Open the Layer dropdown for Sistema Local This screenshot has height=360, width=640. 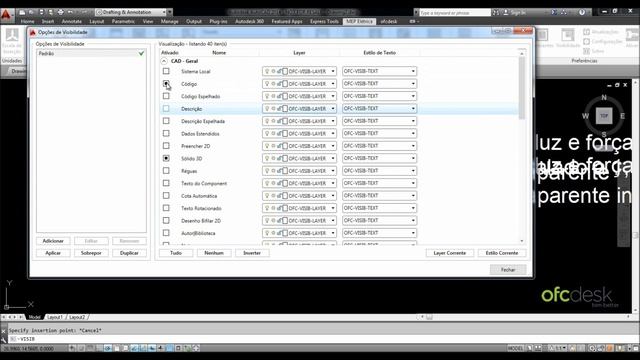click(x=299, y=71)
